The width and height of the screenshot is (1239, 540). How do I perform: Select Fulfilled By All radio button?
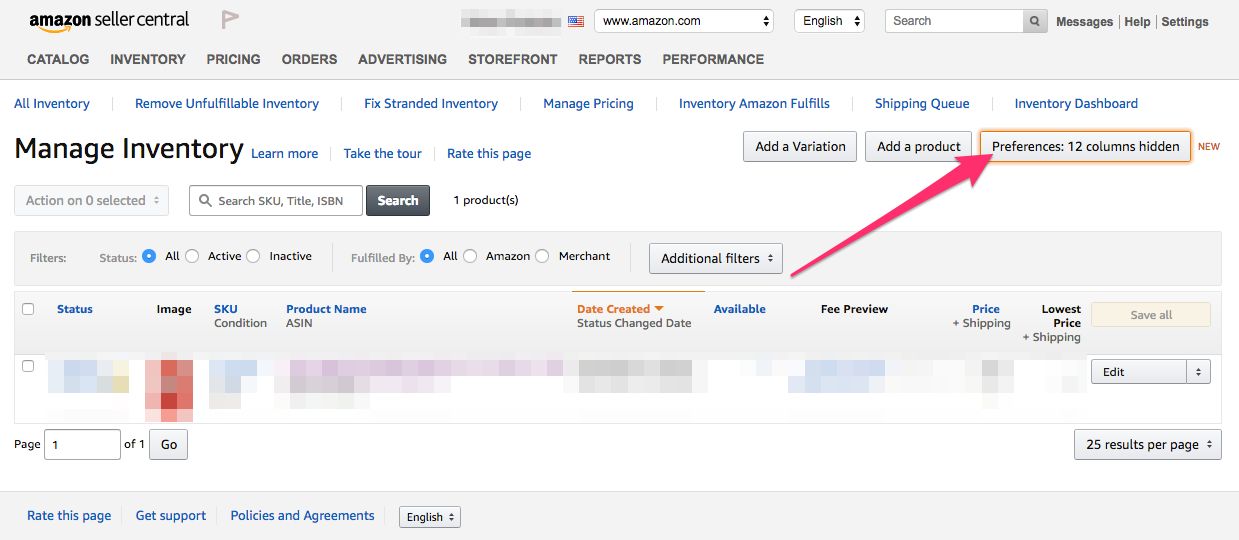tap(427, 256)
